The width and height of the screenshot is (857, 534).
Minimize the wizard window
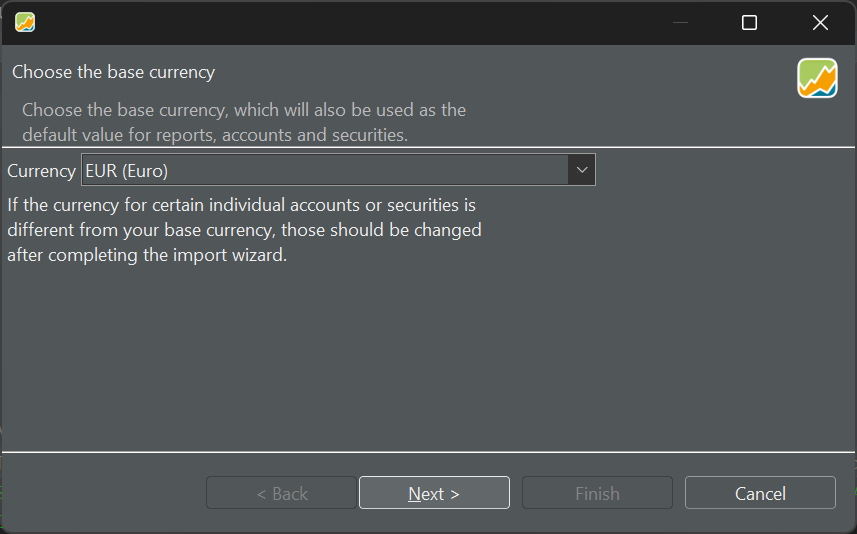click(x=680, y=22)
